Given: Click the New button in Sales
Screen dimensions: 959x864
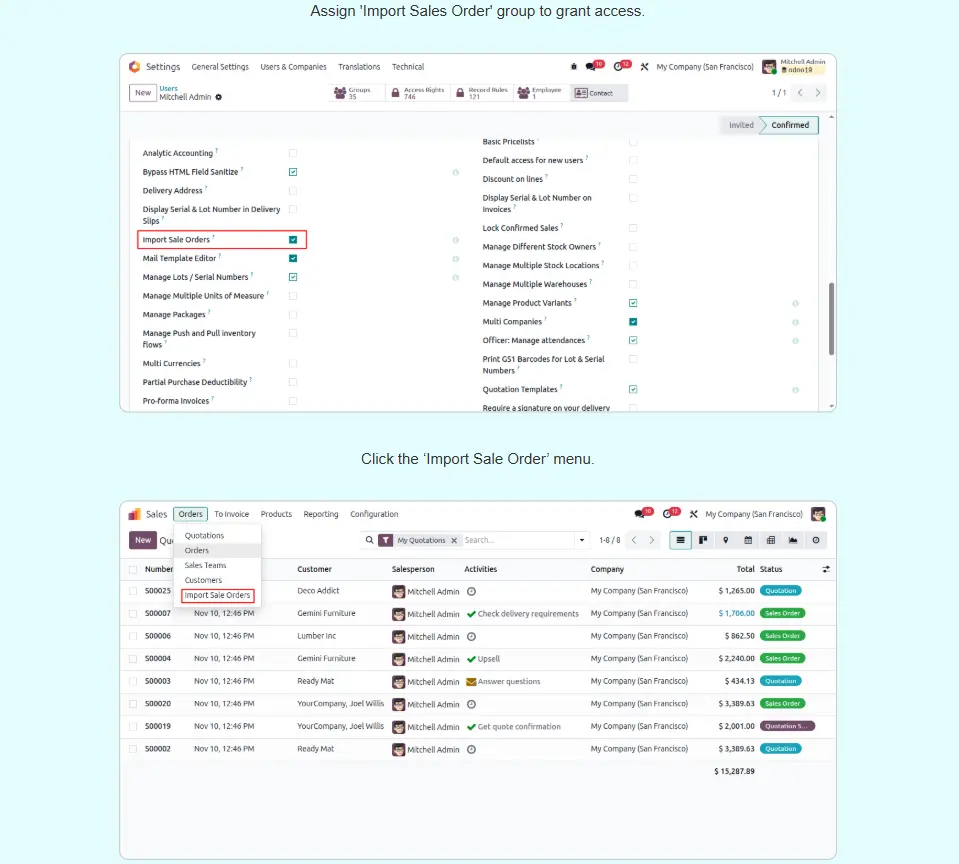Looking at the screenshot, I should coord(143,540).
